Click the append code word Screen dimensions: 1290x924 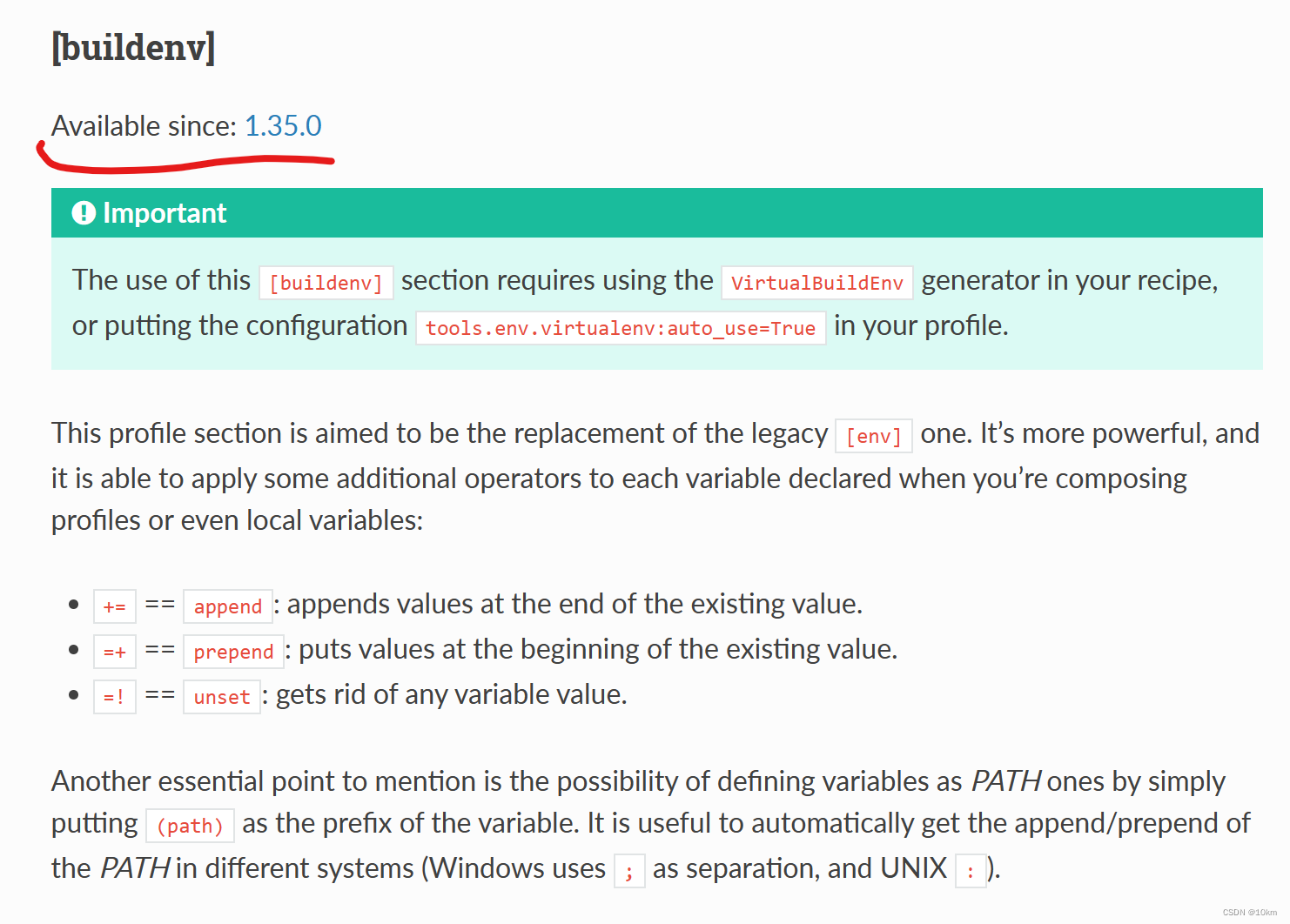pyautogui.click(x=228, y=606)
